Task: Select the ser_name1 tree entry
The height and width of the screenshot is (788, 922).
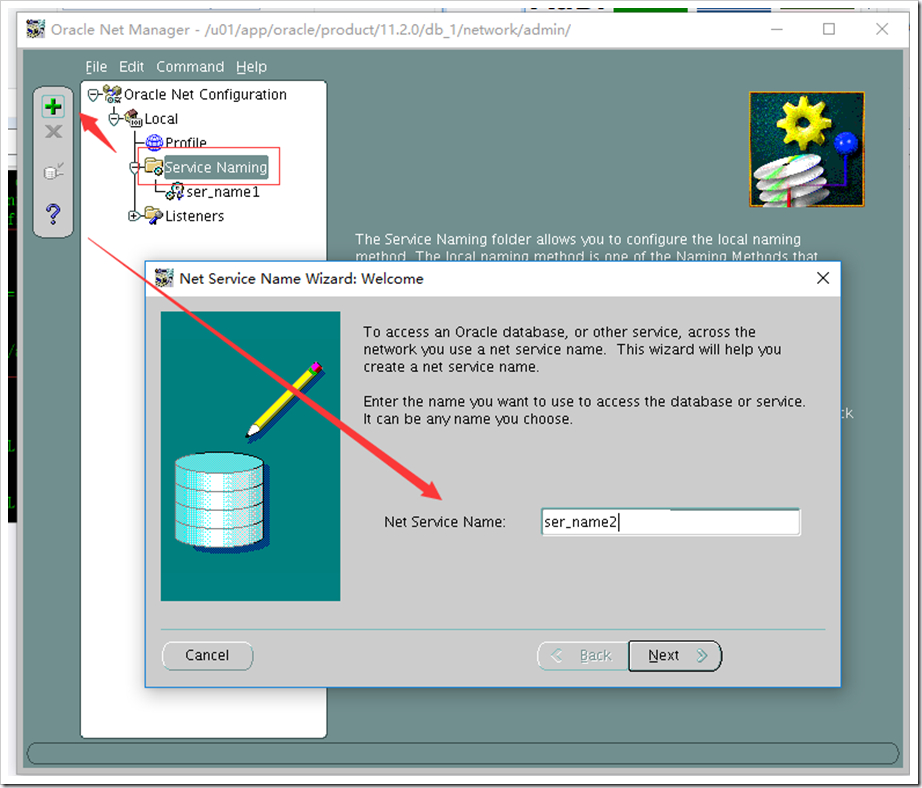Action: [223, 192]
